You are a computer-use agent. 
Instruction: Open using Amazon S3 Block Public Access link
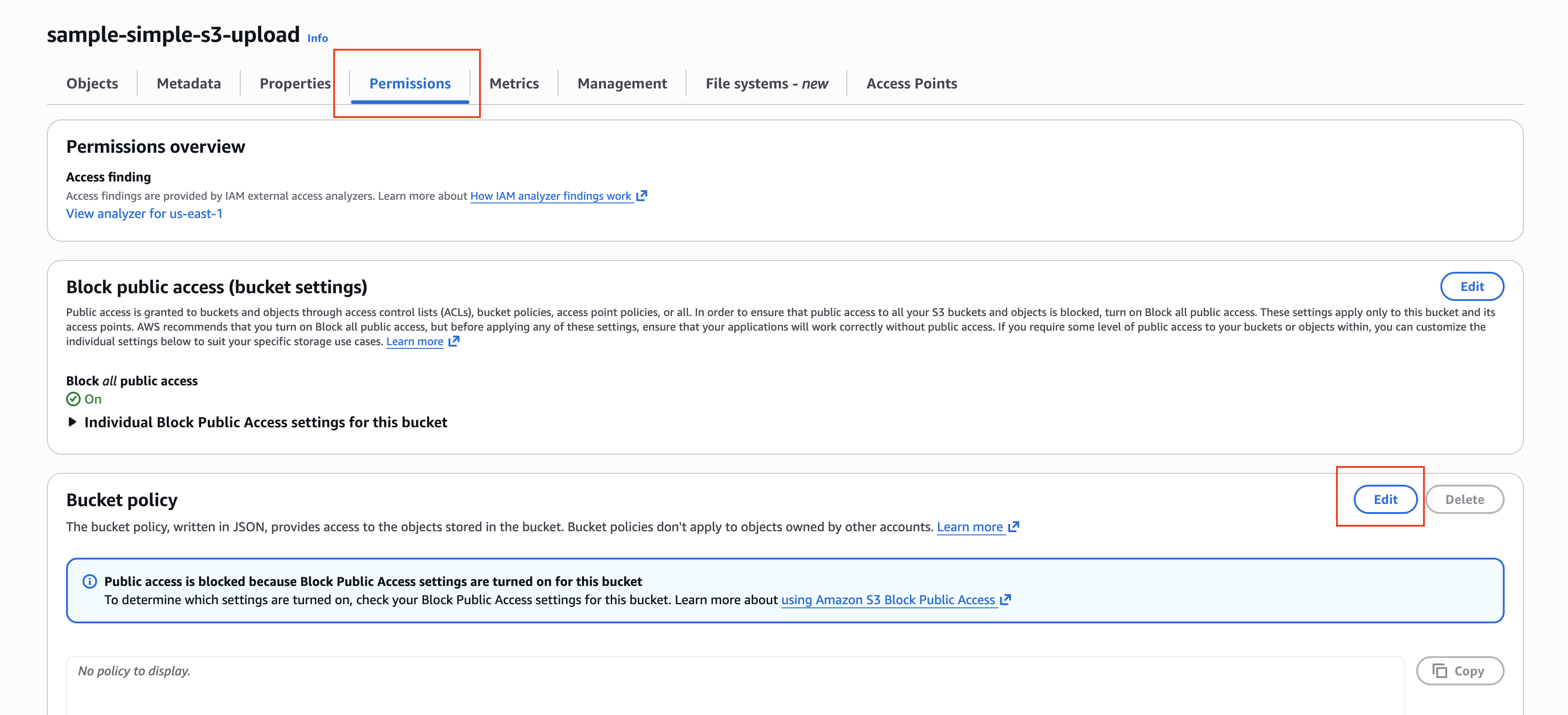pos(895,600)
